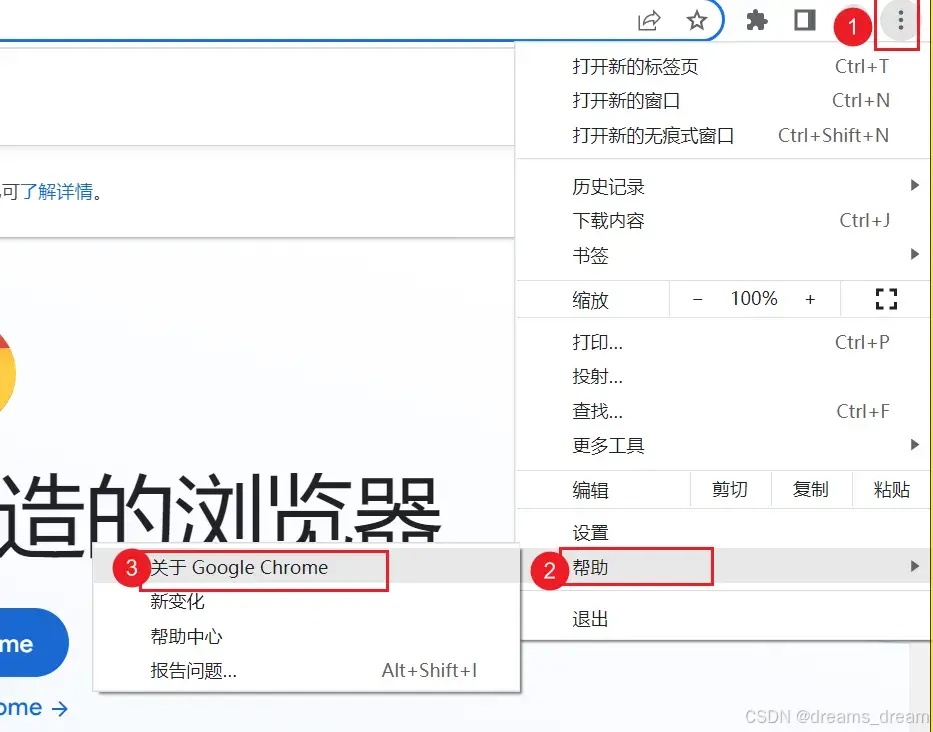The width and height of the screenshot is (933, 732).
Task: Open the Chrome three-dot menu
Action: coord(900,21)
